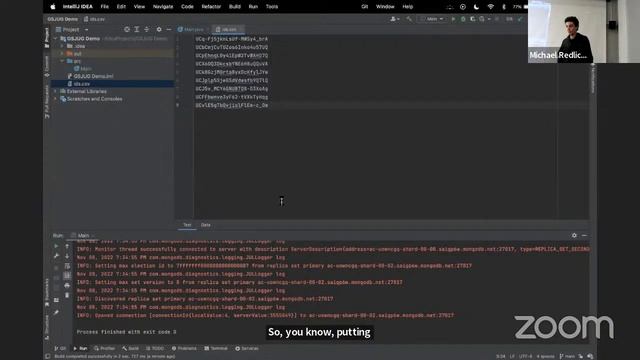Click the Select Opened File target icon
This screenshot has height=360, width=640.
click(127, 29)
